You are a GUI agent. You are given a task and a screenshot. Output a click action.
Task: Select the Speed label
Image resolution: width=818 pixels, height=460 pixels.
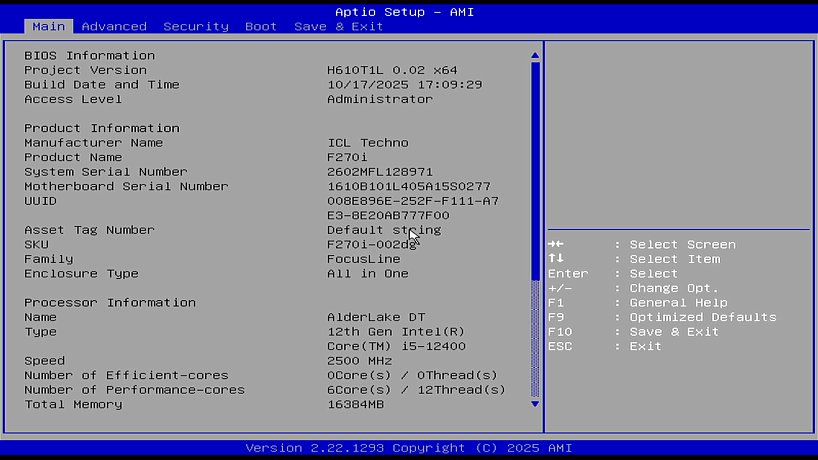44,361
